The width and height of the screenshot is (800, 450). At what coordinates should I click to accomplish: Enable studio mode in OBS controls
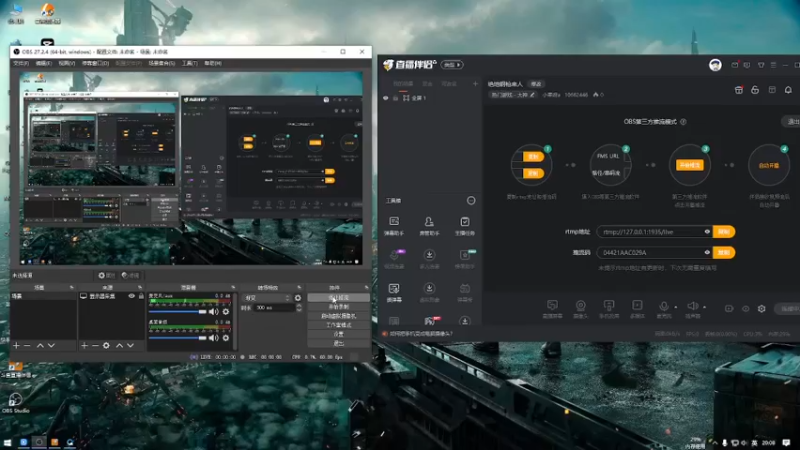tap(339, 325)
